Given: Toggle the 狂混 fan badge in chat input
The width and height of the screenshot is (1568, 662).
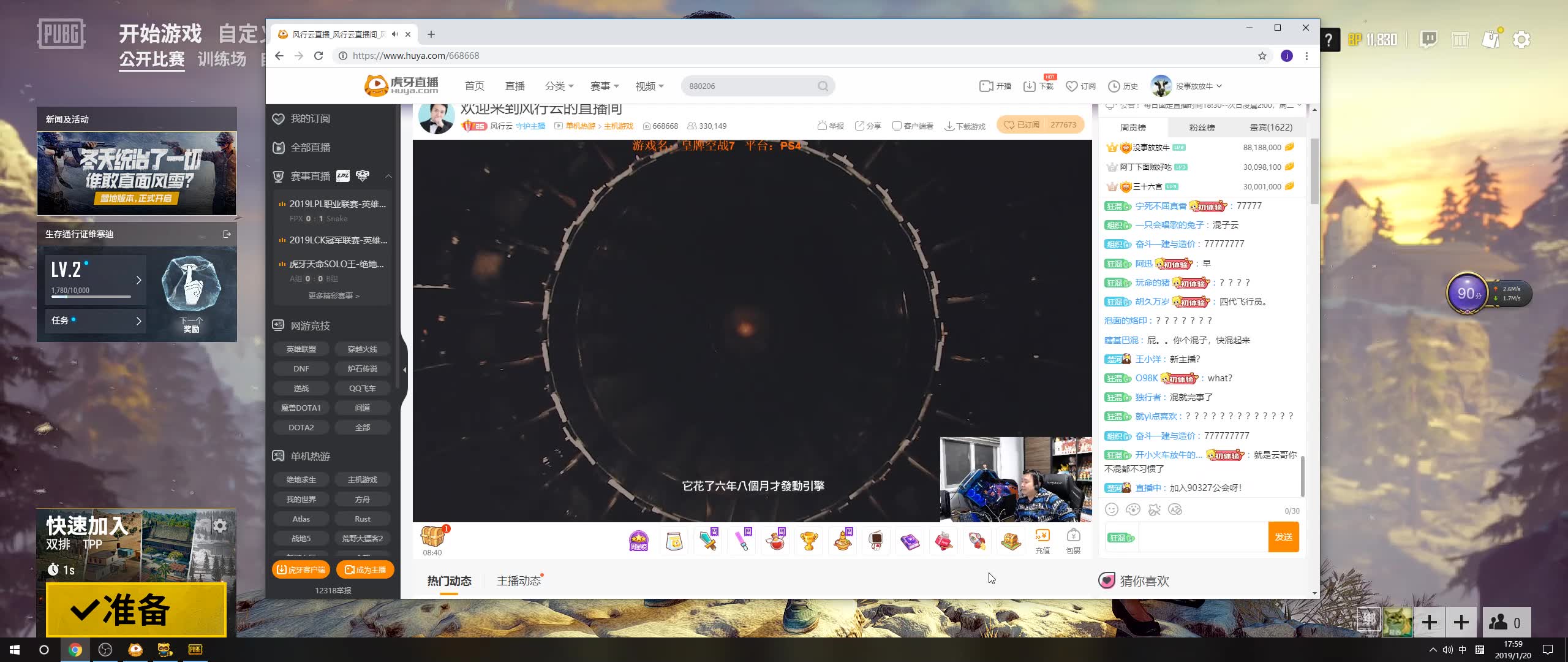Looking at the screenshot, I should 1121,538.
